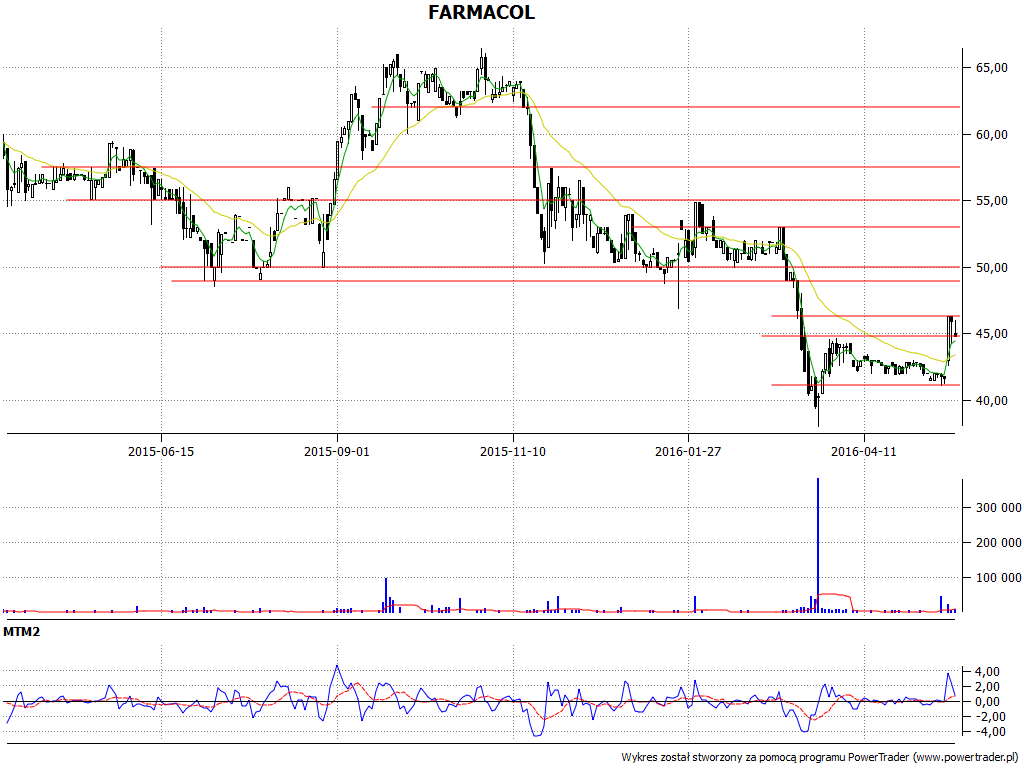Click the 2016-01-27 date label
Screen dimensions: 1024x768
click(688, 451)
